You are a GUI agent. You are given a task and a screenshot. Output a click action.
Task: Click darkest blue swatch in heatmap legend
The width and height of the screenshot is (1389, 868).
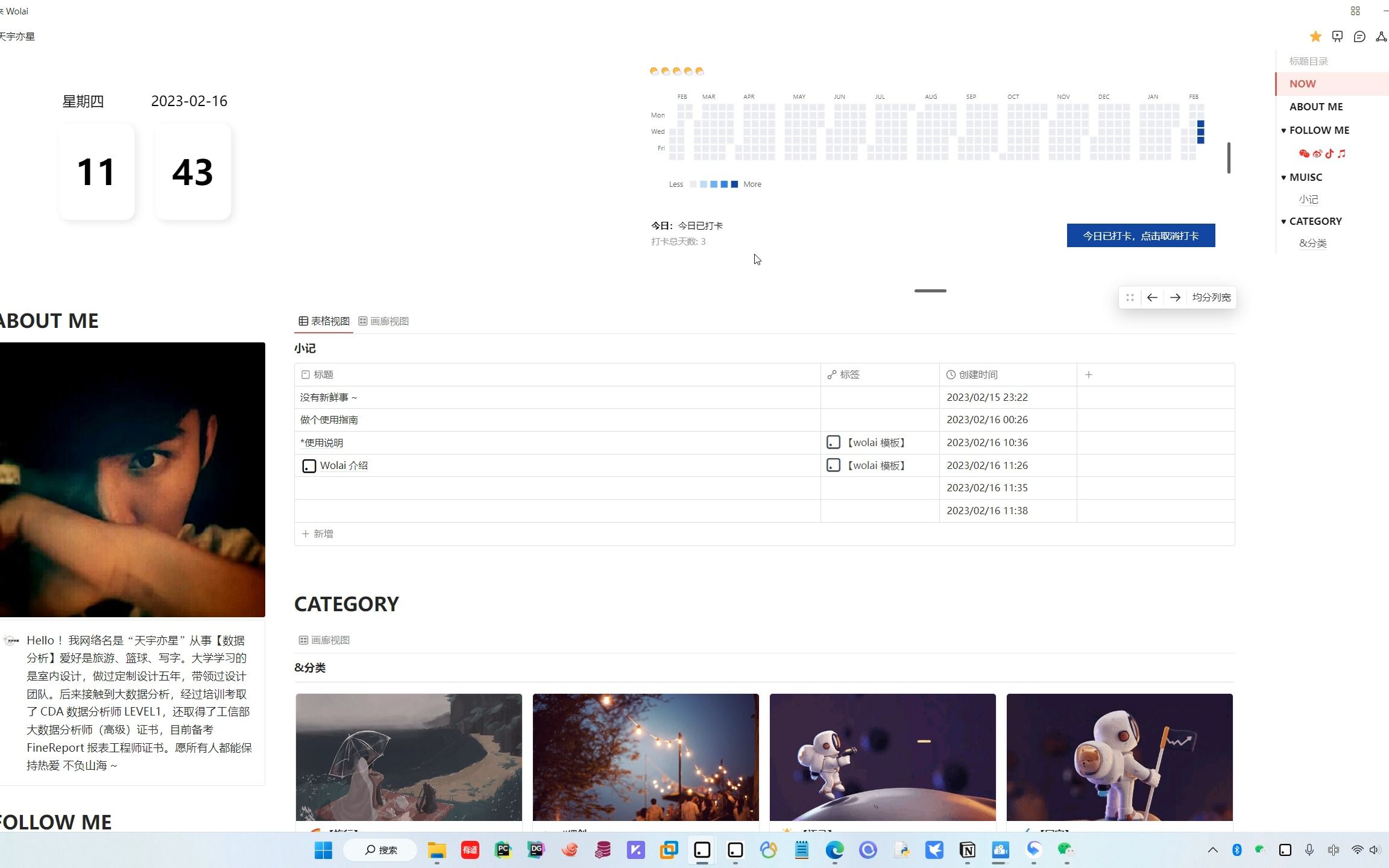coord(734,184)
